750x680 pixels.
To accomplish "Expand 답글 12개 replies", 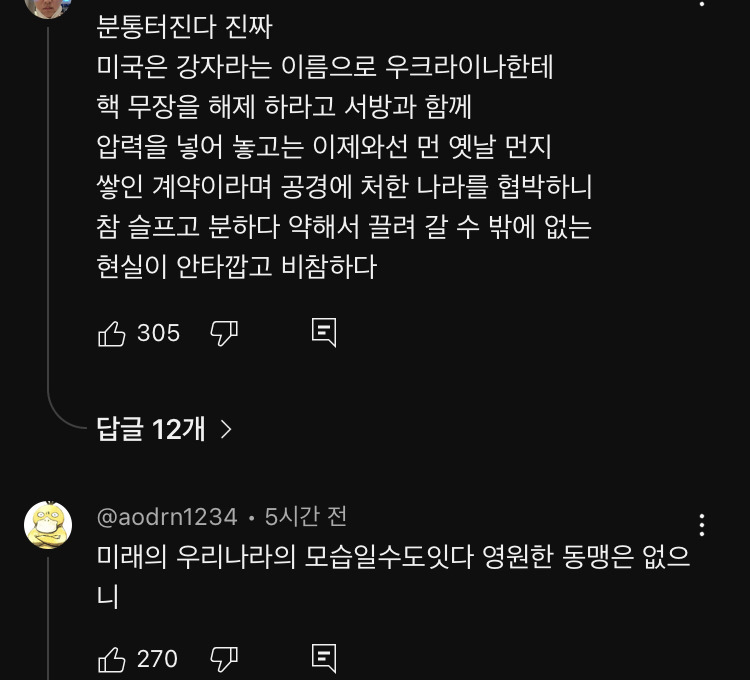I will coord(152,429).
